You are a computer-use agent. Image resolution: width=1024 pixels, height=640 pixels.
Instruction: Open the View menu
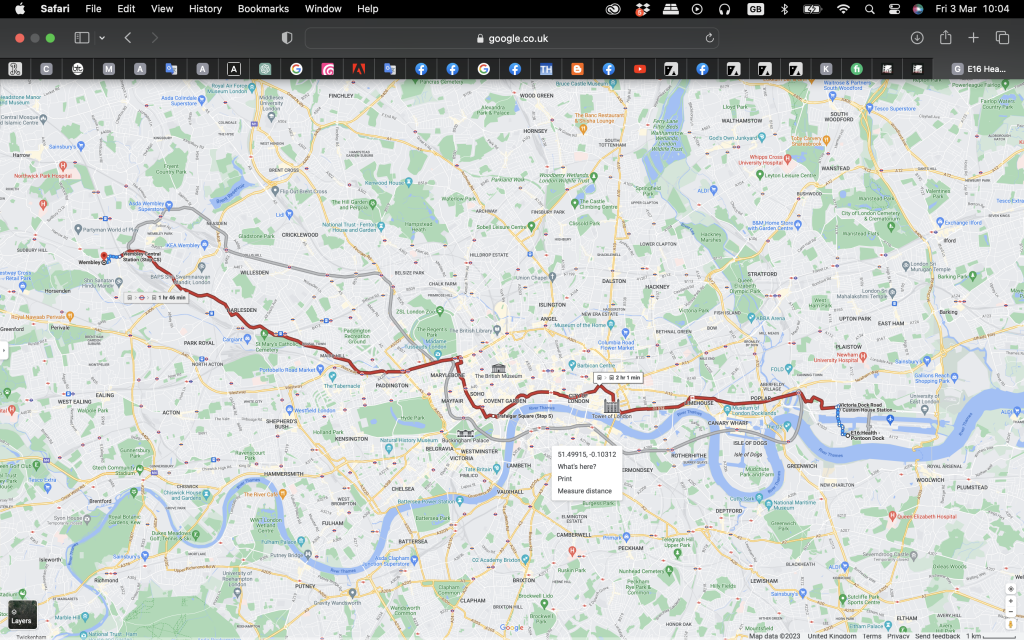(x=162, y=8)
